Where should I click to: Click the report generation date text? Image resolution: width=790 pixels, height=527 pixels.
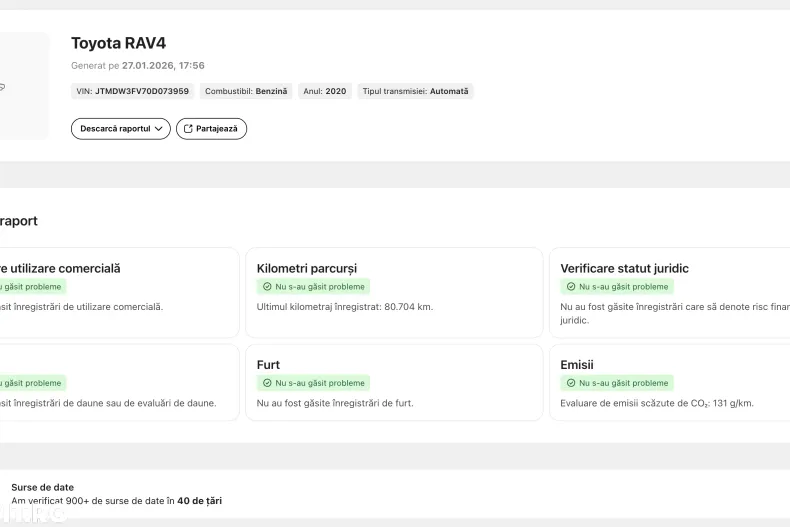[x=138, y=66]
